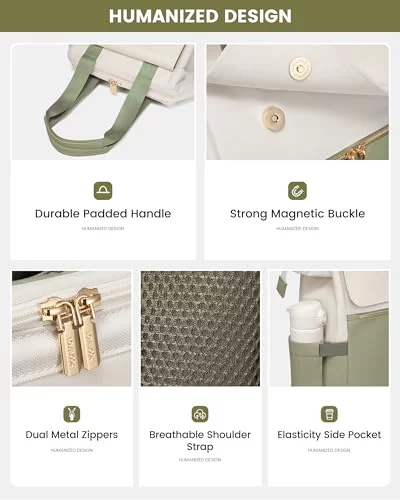
Task: Click the upper gold magnetic snap
Action: tap(300, 69)
